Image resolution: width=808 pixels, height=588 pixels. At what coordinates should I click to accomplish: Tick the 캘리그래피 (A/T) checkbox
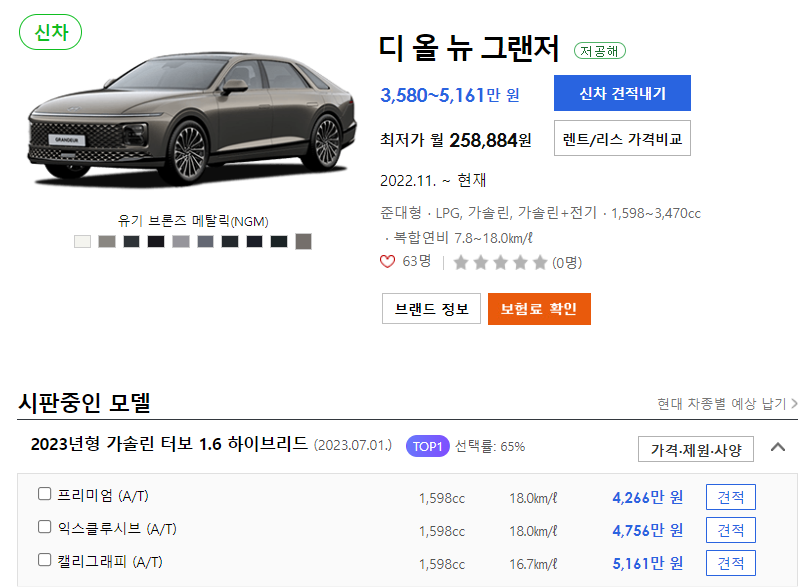pyautogui.click(x=45, y=560)
